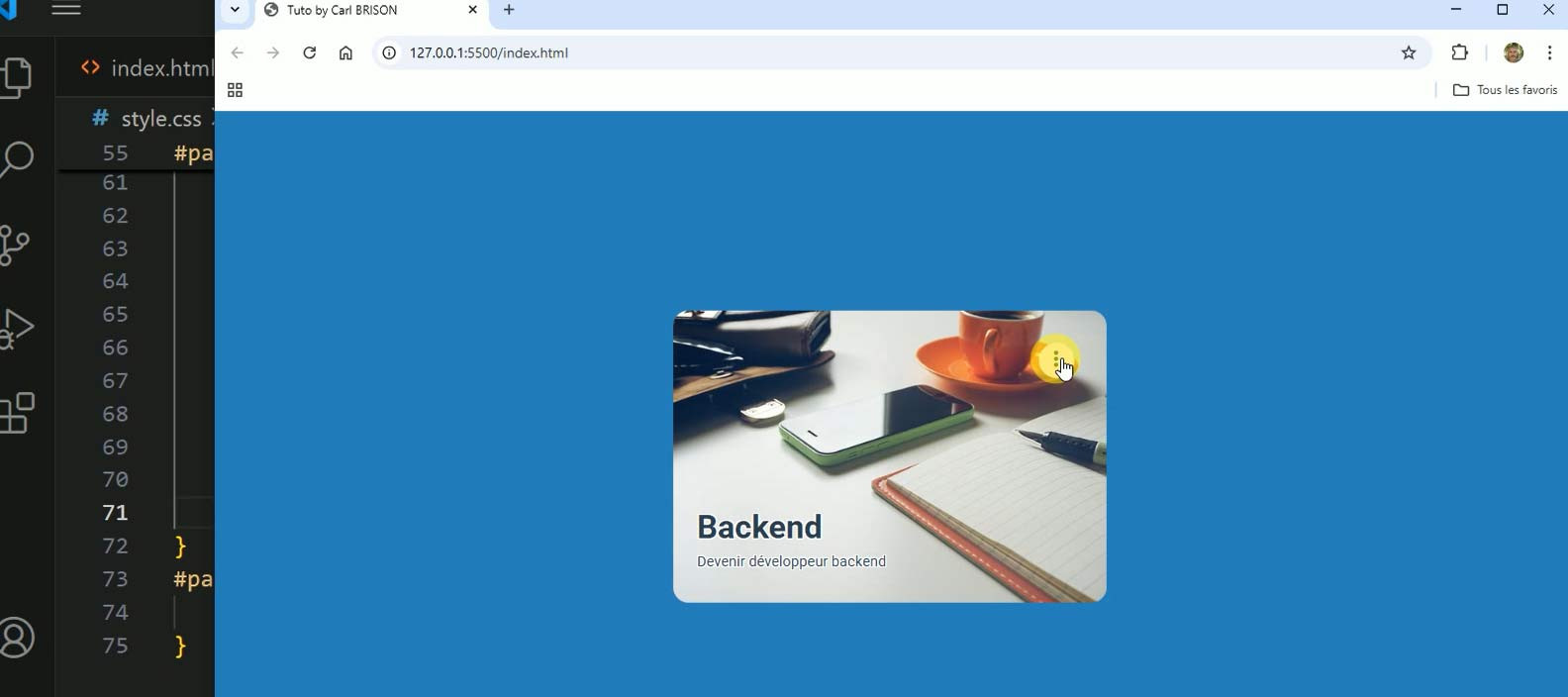Viewport: 1568px width, 697px height.
Task: Switch to 'Tuto by Carl BRISON' tab
Action: click(x=356, y=10)
